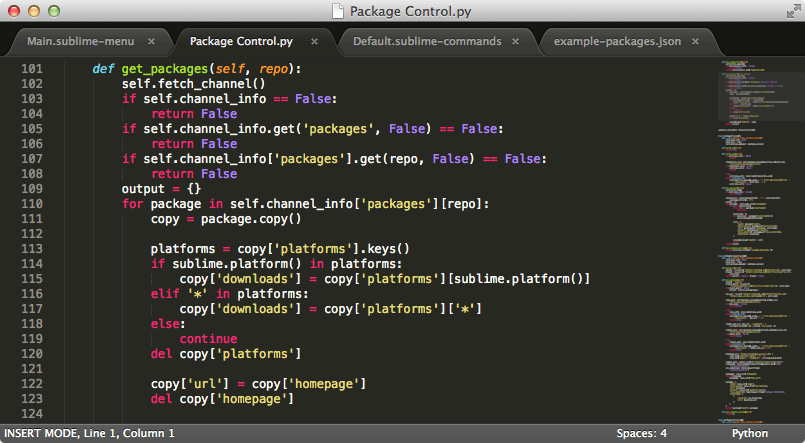Switch to Default.sublime-commands tab
The image size is (805, 443).
point(427,42)
